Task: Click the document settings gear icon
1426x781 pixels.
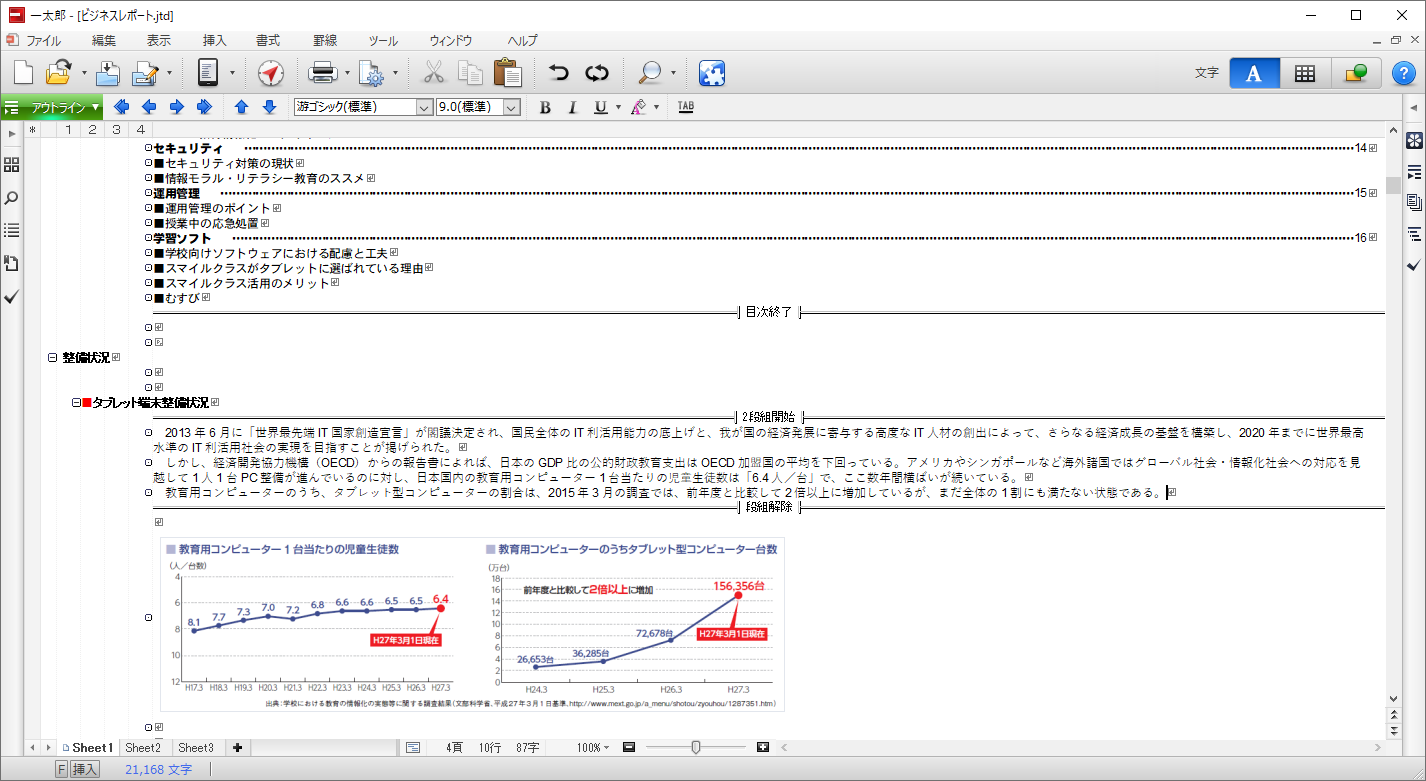Action: click(x=373, y=73)
